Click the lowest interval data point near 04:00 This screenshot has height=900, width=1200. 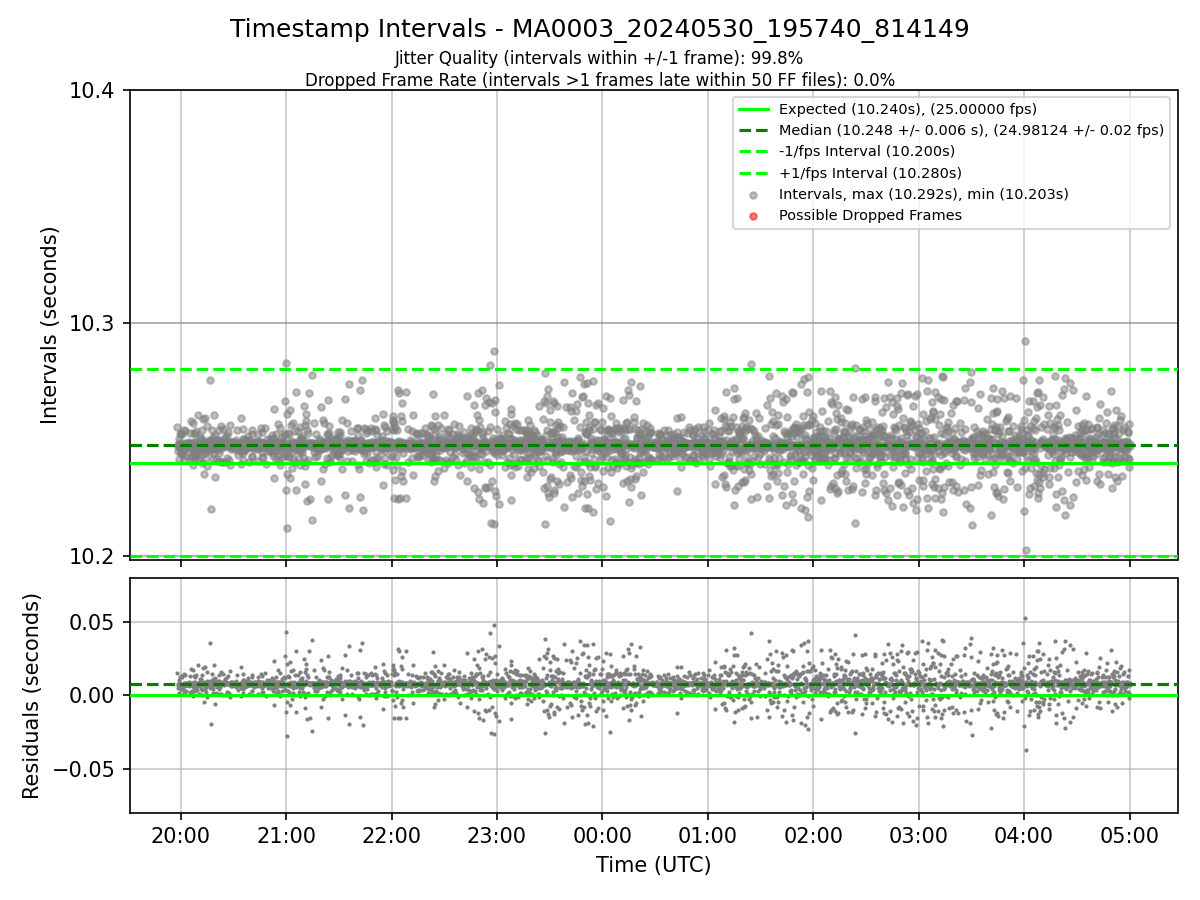(x=1026, y=550)
